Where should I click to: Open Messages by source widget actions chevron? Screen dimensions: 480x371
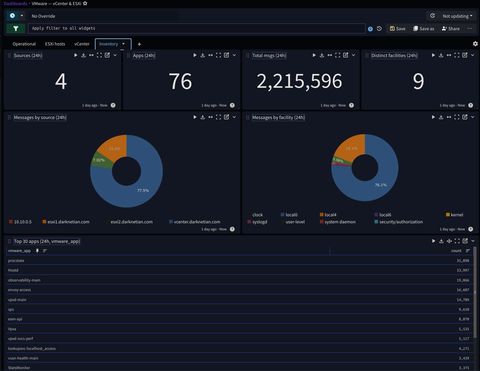pos(235,117)
